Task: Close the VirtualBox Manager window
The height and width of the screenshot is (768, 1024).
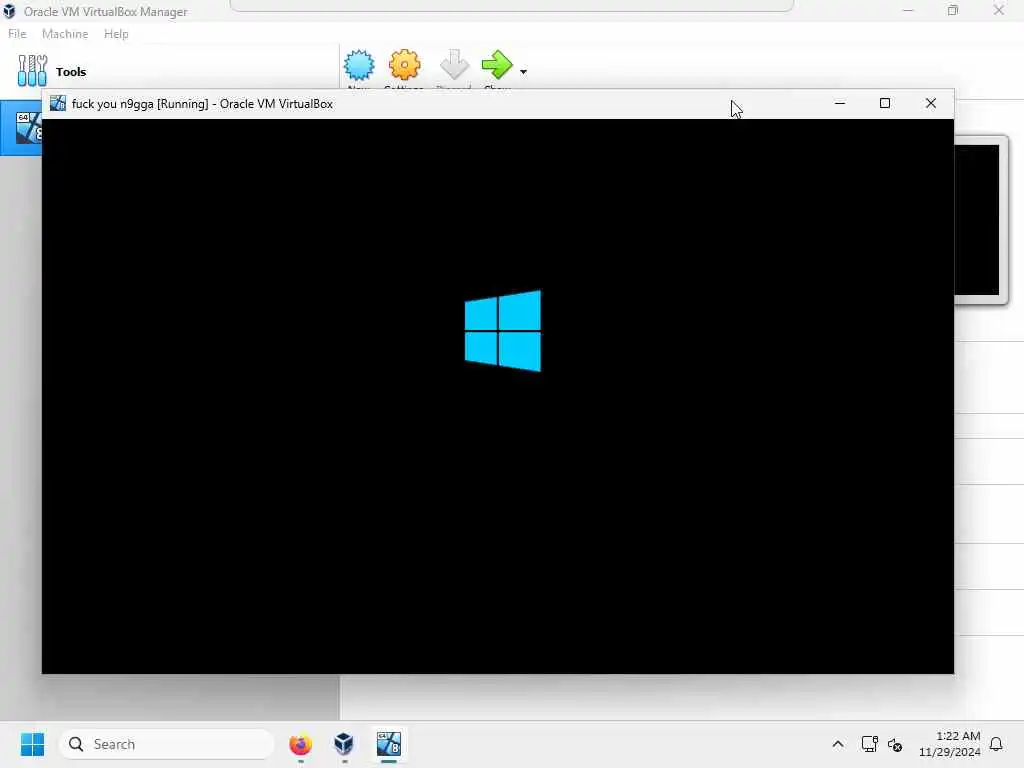Action: [x=999, y=10]
